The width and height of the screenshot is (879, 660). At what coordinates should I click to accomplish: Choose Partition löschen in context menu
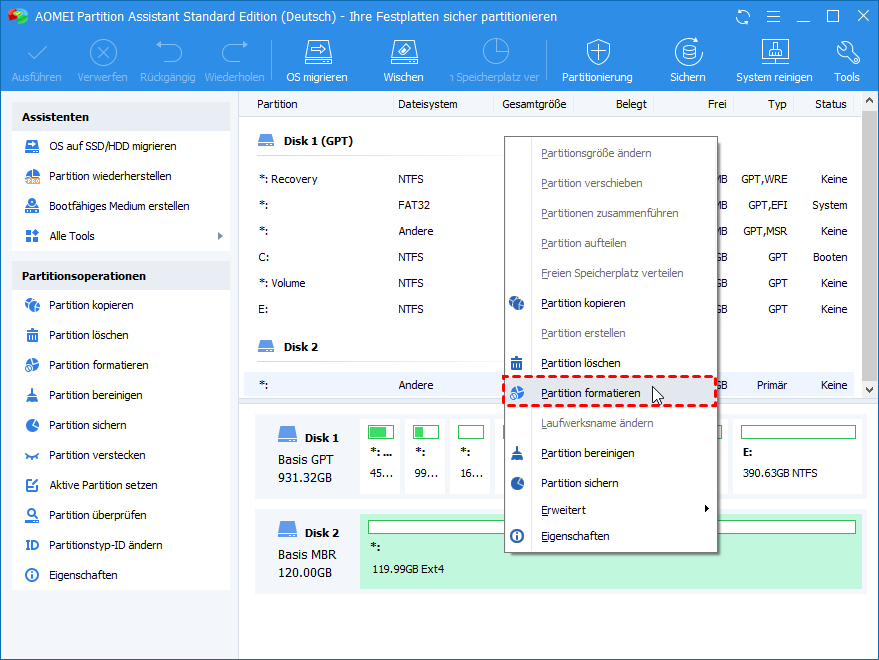tap(610, 363)
